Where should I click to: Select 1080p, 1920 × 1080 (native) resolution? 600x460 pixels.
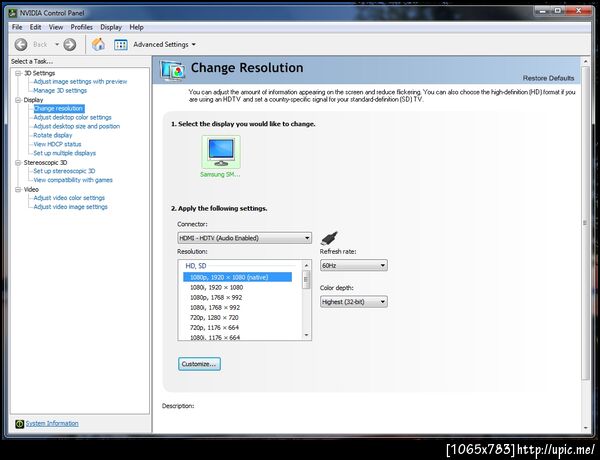click(x=237, y=277)
